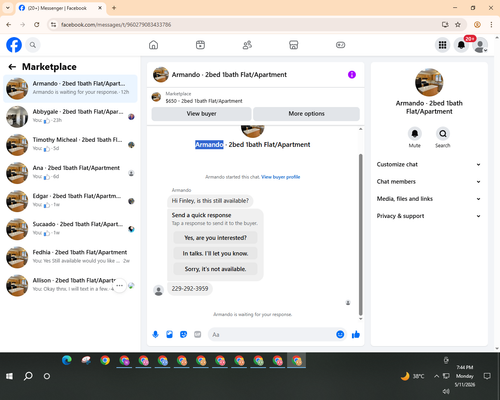Click the 'Hi Finley, is this still available?' message
This screenshot has height=400, width=500.
210,201
